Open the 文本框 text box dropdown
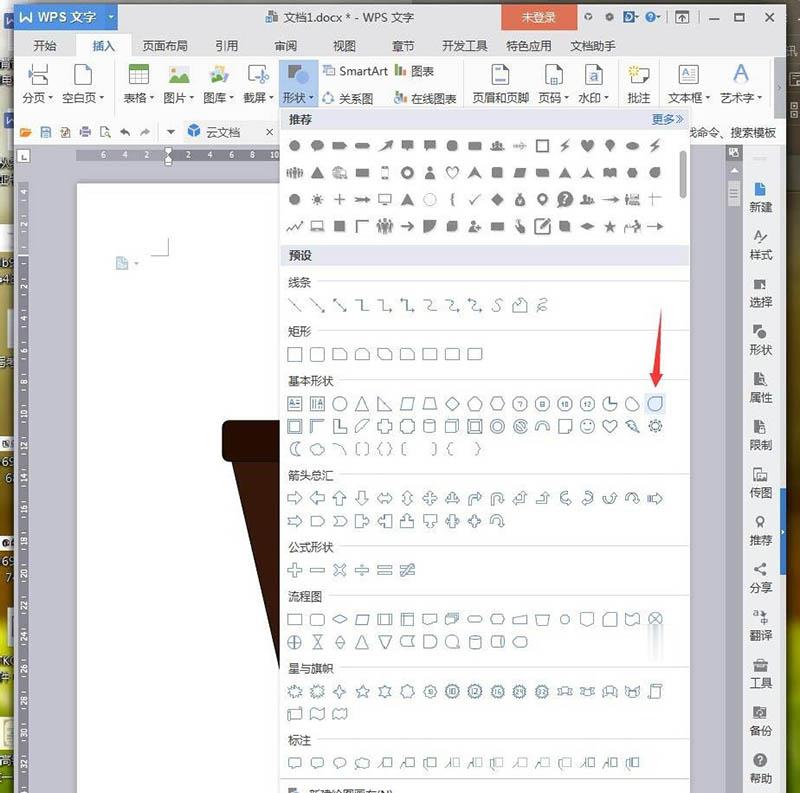The width and height of the screenshot is (800, 793). [x=689, y=84]
